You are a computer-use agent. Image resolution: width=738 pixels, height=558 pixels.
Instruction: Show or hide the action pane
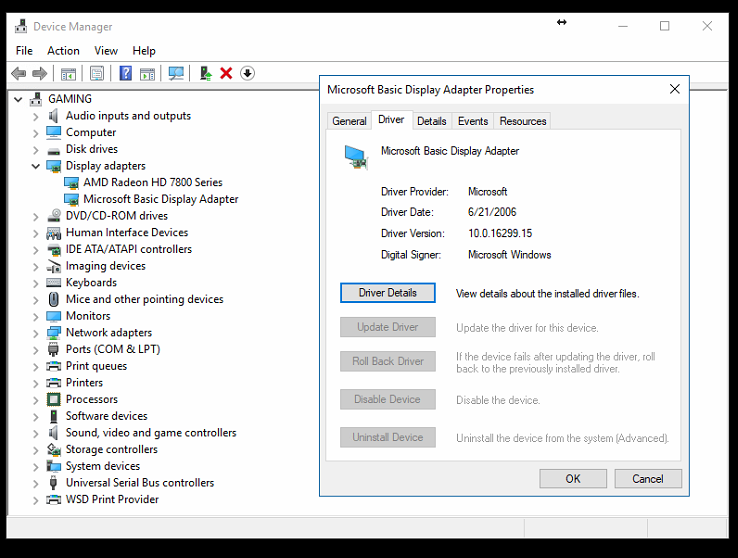[x=147, y=73]
